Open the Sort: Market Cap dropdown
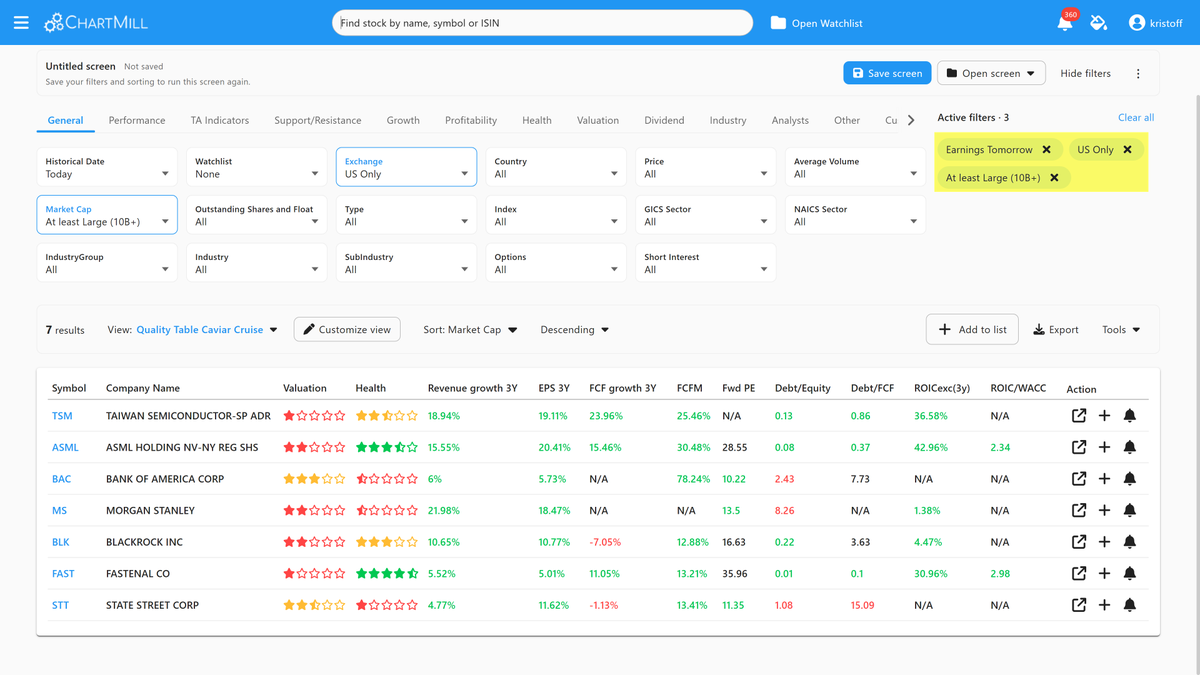The width and height of the screenshot is (1200, 675). [x=470, y=330]
